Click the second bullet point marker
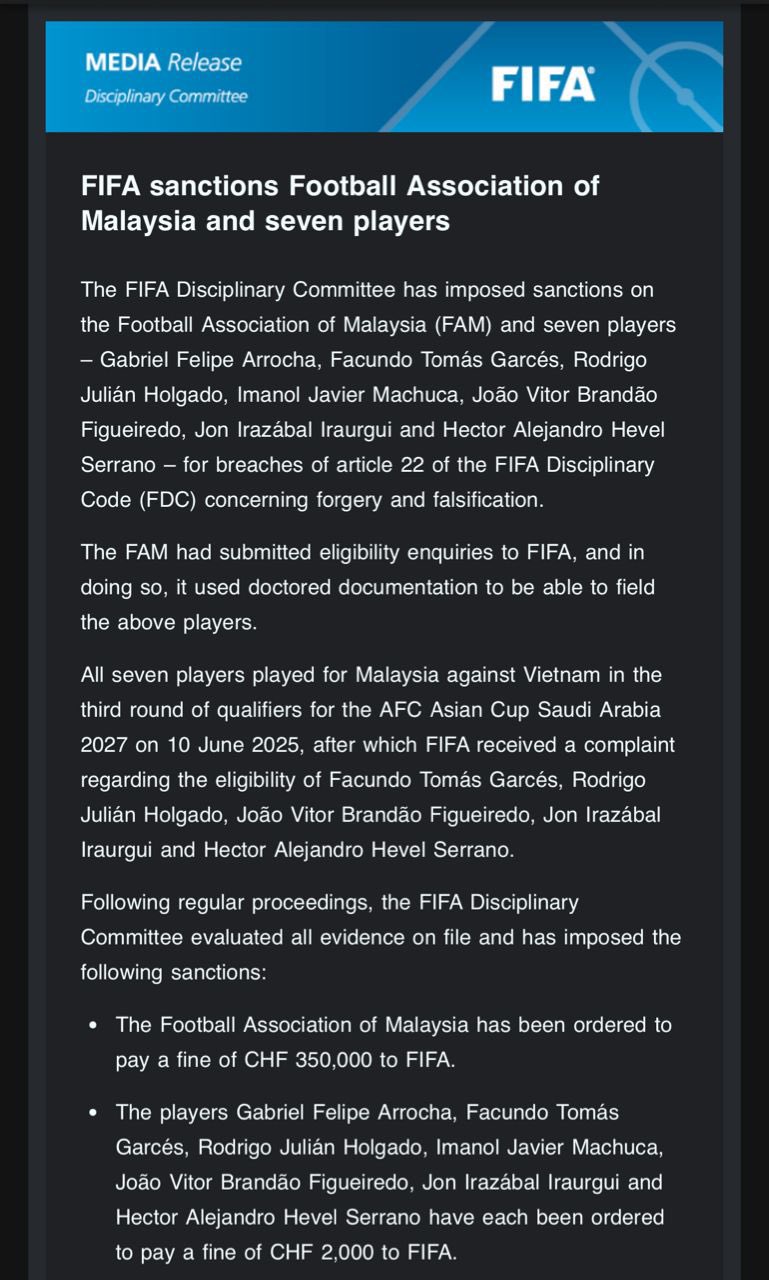The height and width of the screenshot is (1280, 769). pyautogui.click(x=93, y=1113)
